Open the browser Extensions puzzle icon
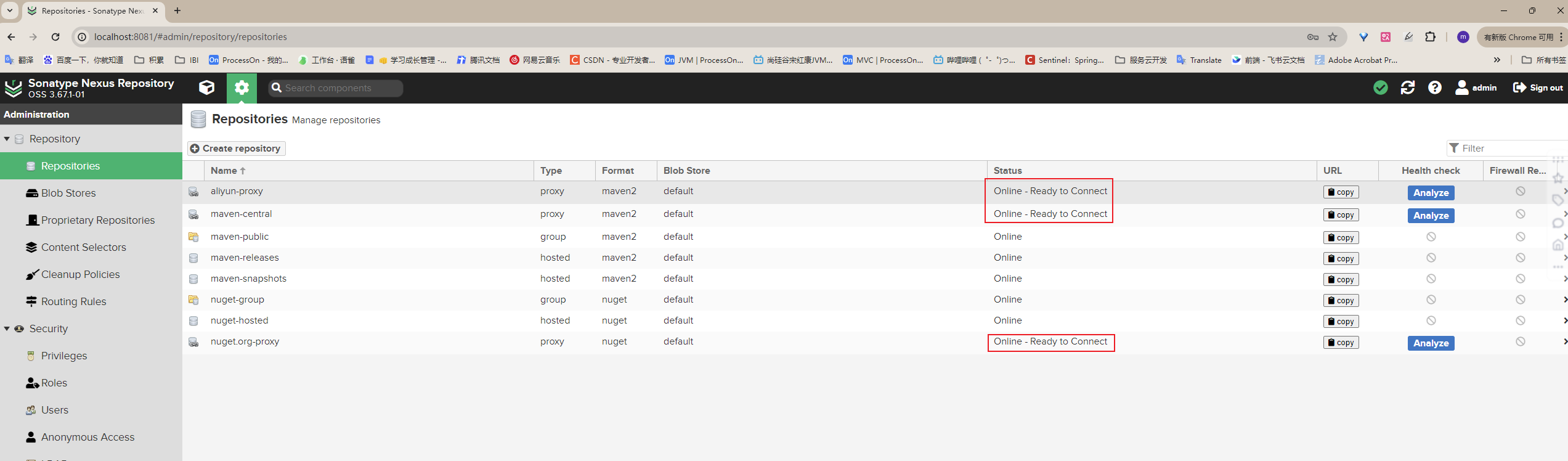The width and height of the screenshot is (1568, 461). [x=1431, y=37]
